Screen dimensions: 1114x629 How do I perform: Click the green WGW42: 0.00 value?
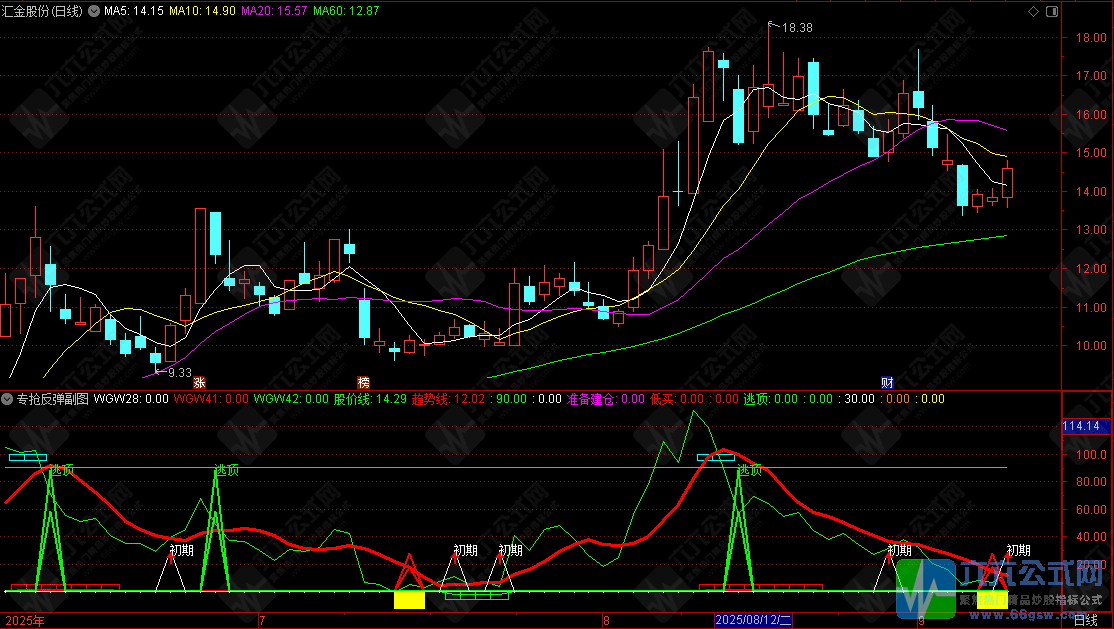pos(291,399)
